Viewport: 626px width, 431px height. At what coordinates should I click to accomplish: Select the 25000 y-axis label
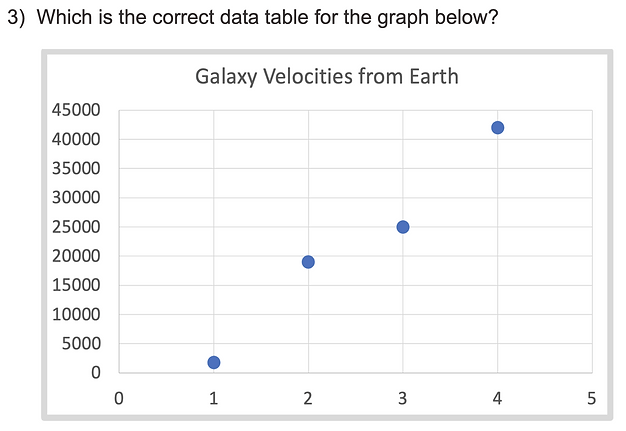tap(77, 227)
